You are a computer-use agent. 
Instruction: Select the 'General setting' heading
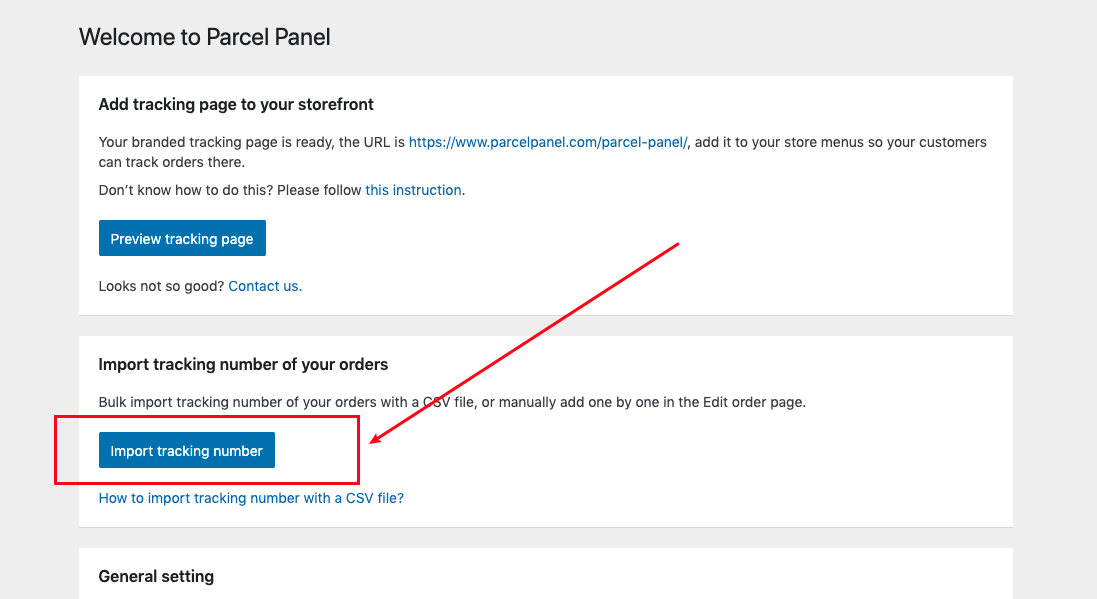coord(156,577)
